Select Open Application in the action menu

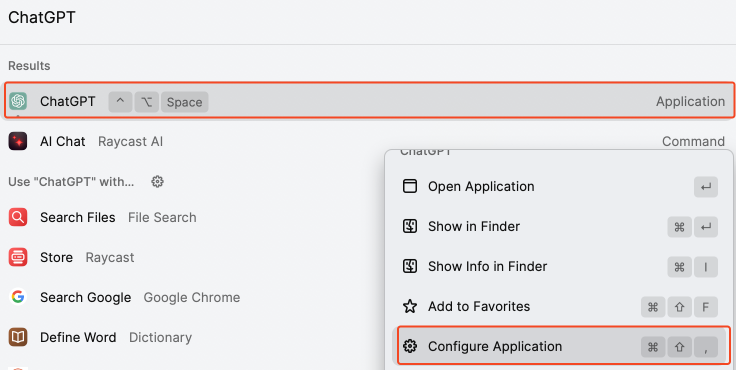(559, 186)
